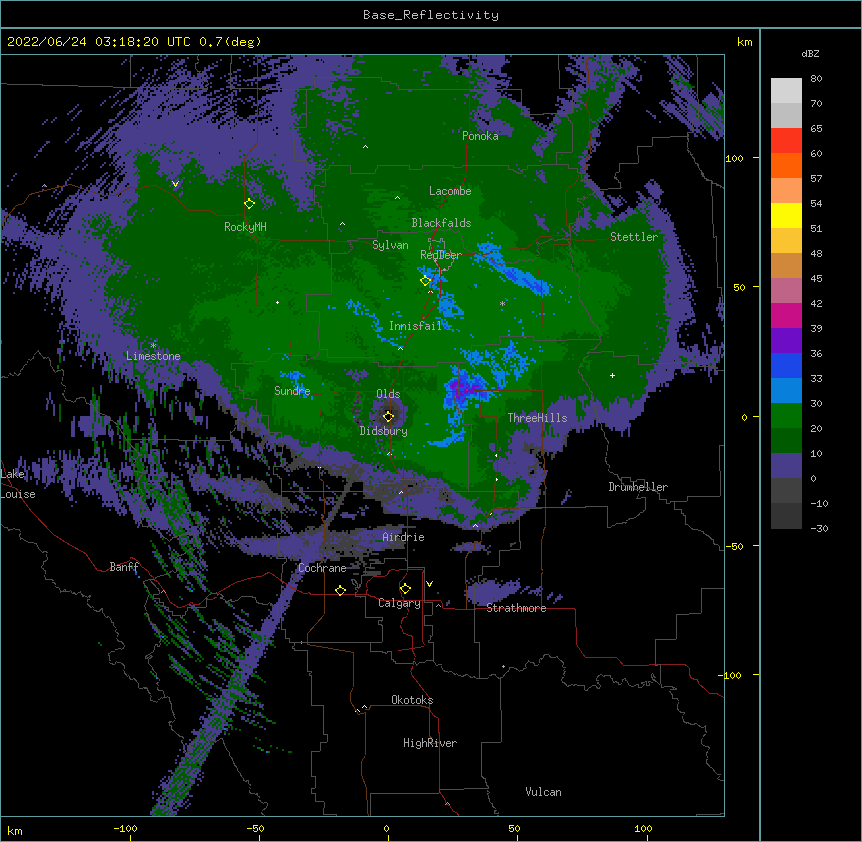Click the Banff town label
This screenshot has height=842, width=862.
pos(124,567)
